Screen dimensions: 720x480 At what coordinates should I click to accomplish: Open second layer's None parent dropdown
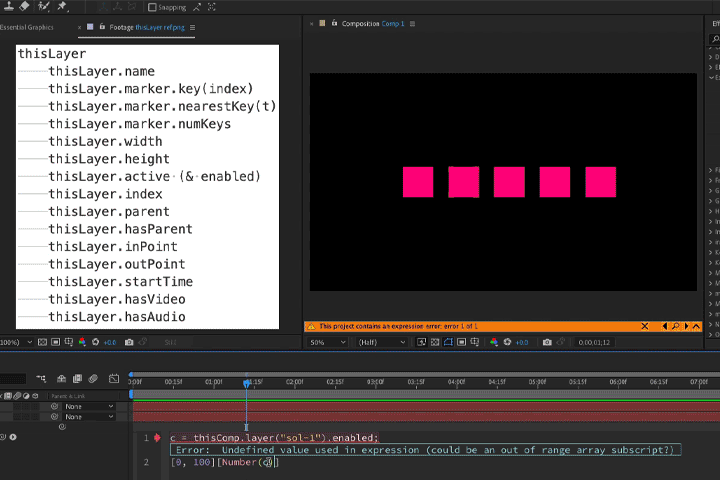88,417
